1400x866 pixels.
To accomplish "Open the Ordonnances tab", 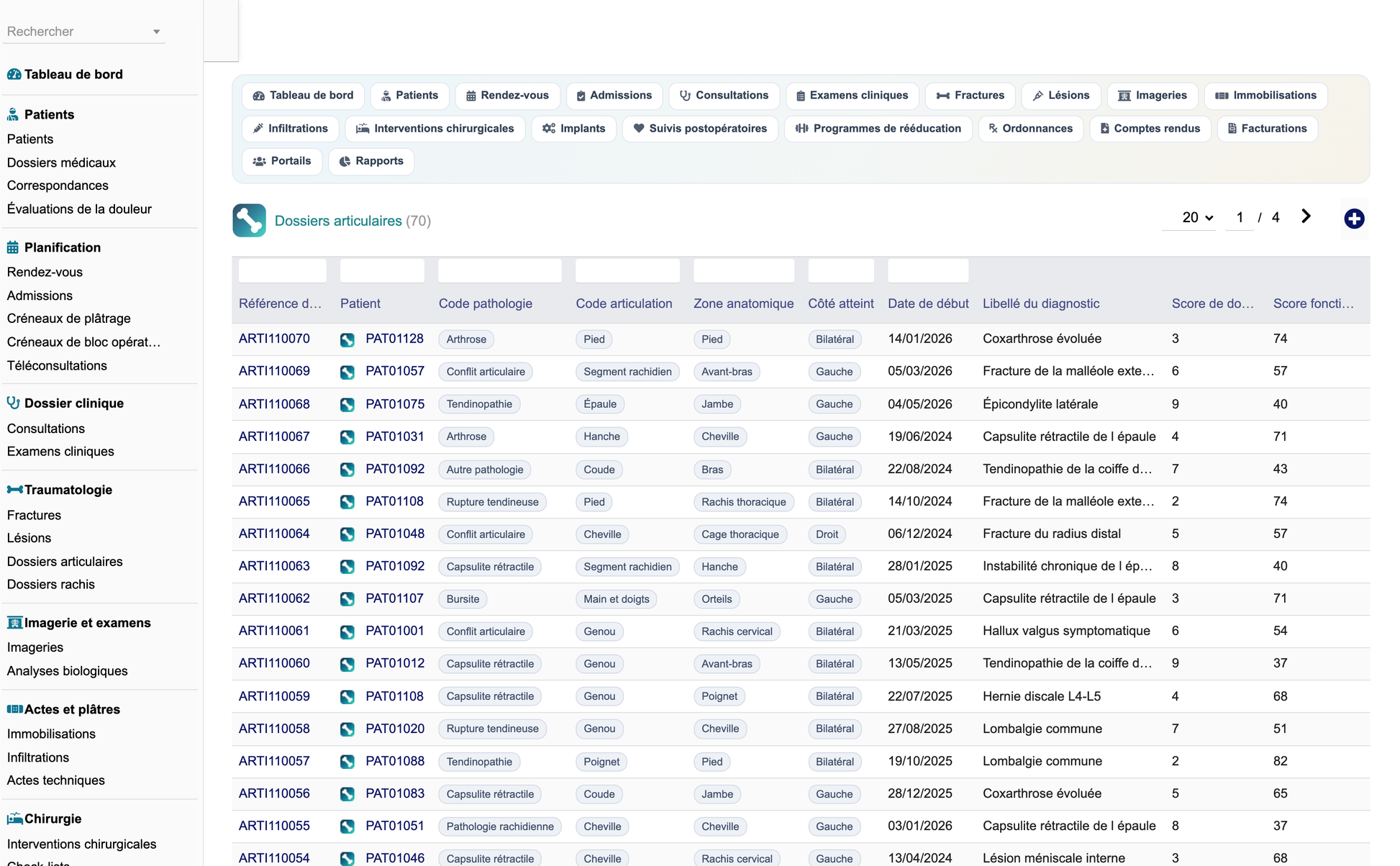I will 1030,129.
